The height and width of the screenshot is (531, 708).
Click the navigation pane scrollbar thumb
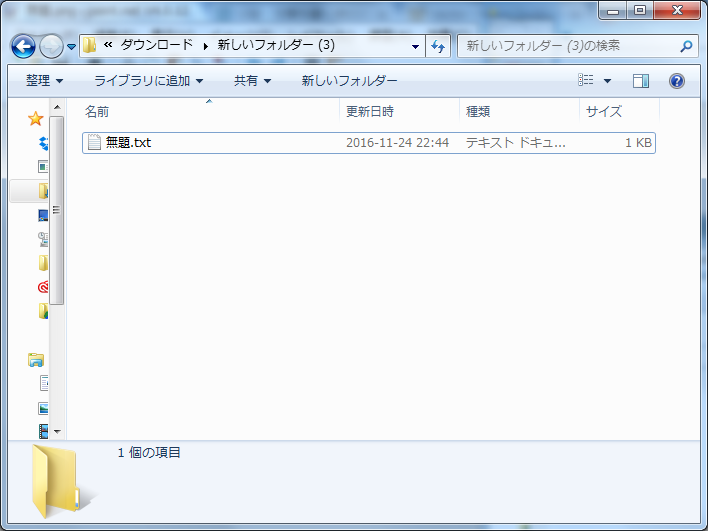coord(56,210)
